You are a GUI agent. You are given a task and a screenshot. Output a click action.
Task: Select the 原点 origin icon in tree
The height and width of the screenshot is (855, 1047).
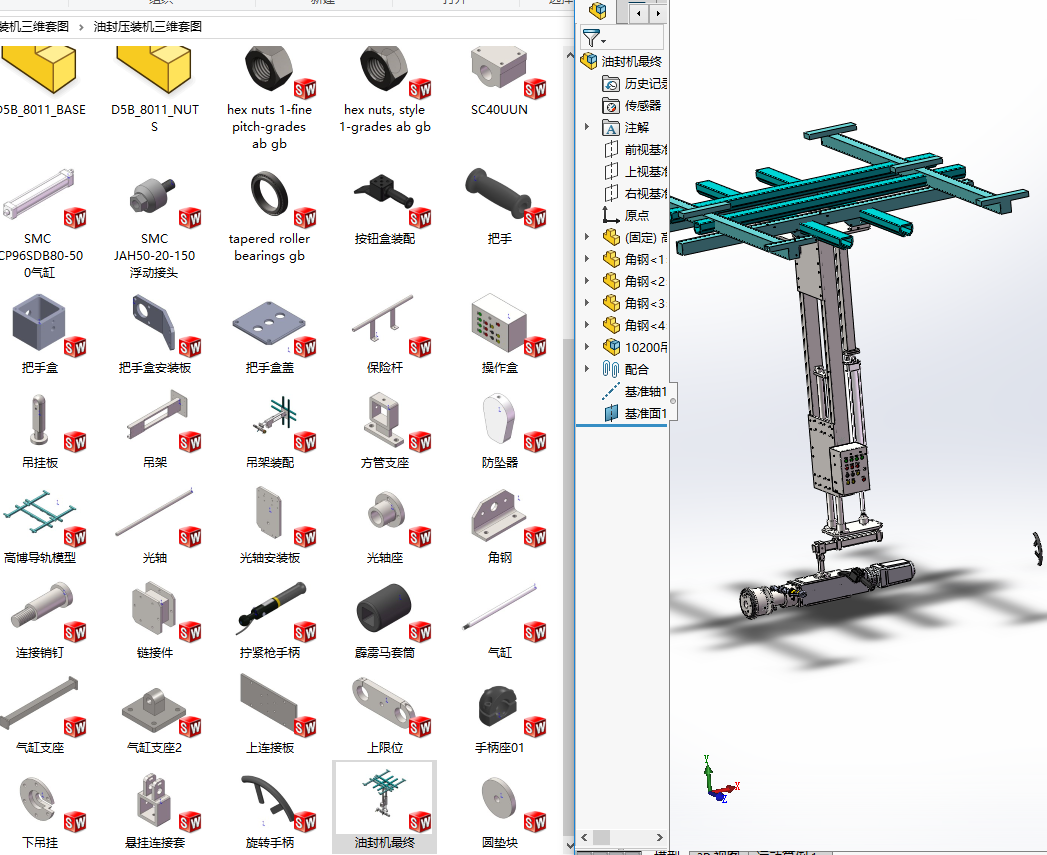coord(611,215)
